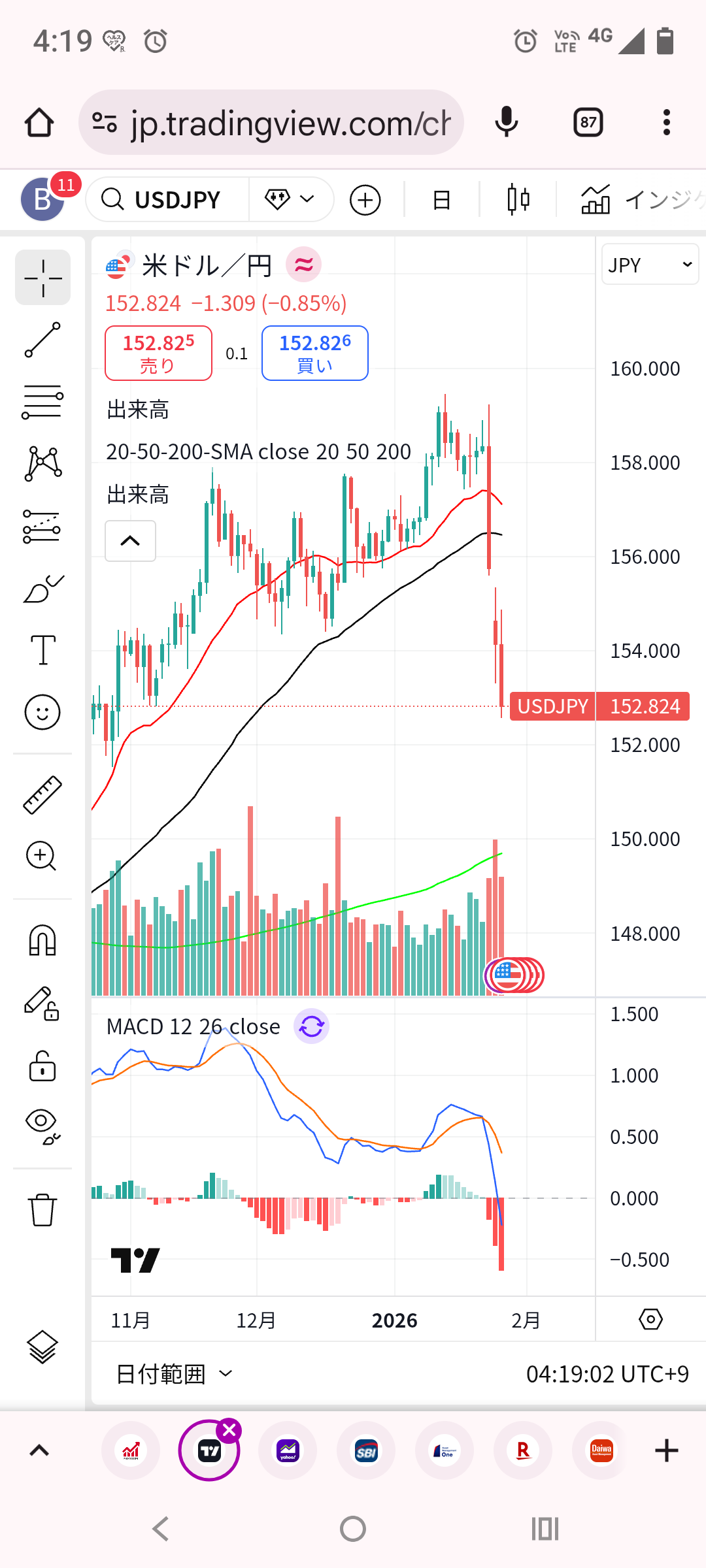706x1568 pixels.
Task: Select the ruler measure tool
Action: [x=42, y=794]
